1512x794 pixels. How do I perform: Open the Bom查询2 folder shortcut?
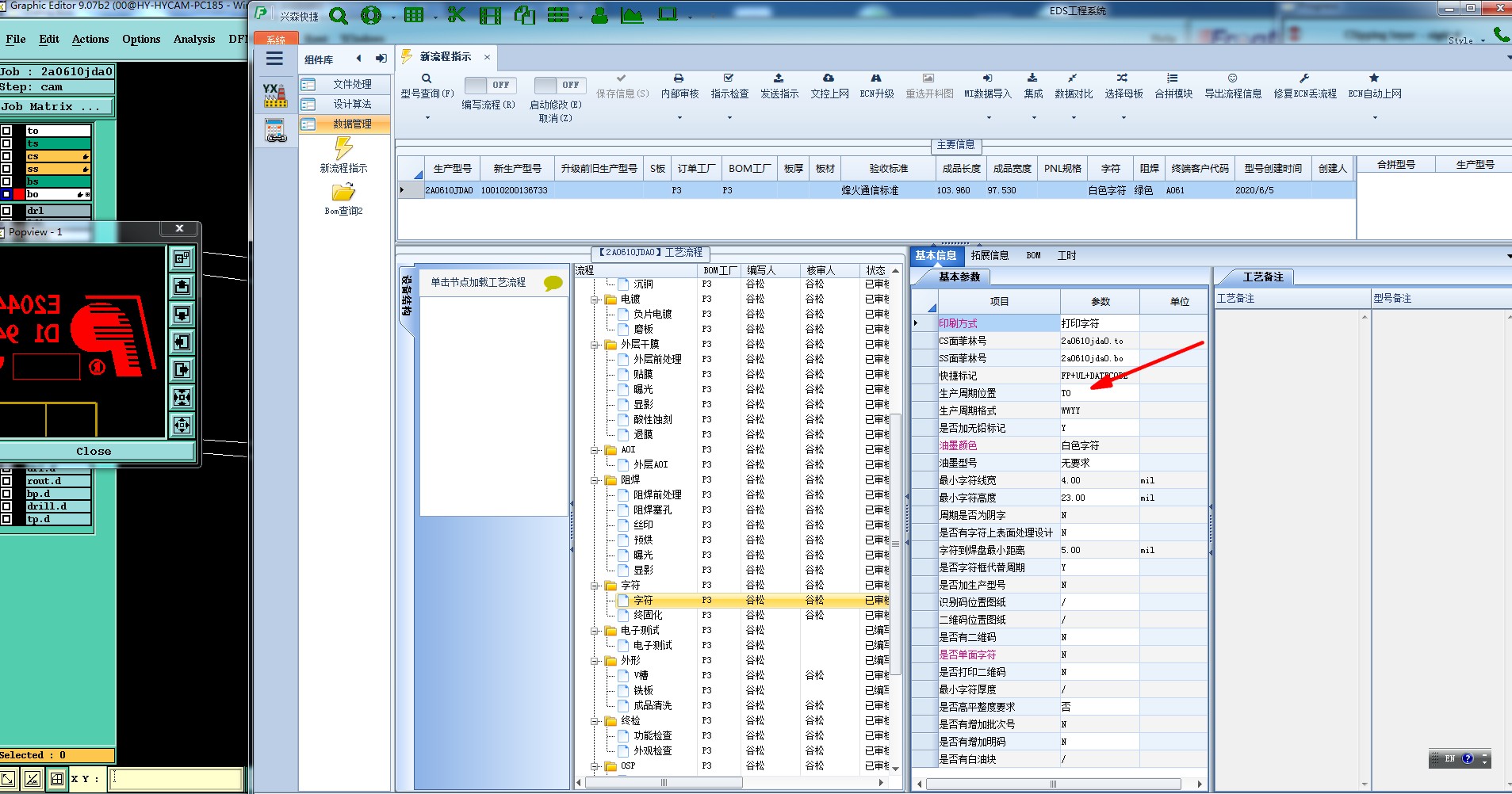343,199
